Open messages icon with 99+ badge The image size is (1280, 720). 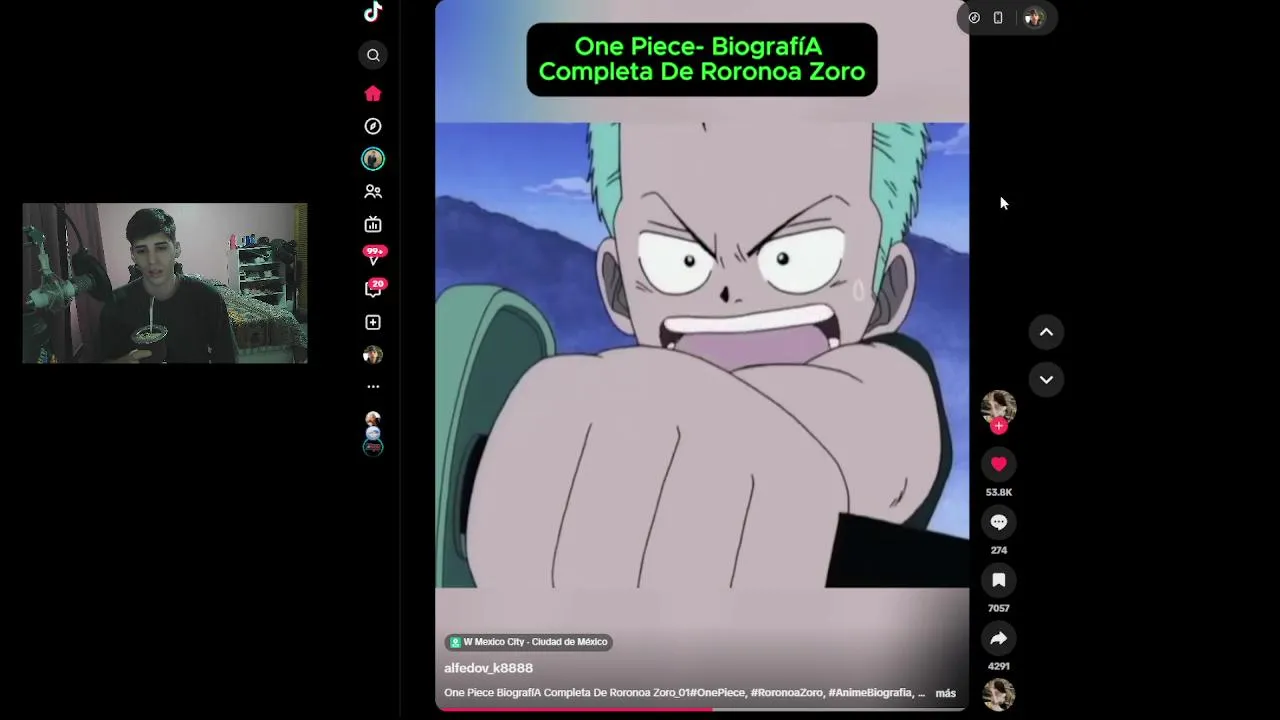click(374, 256)
